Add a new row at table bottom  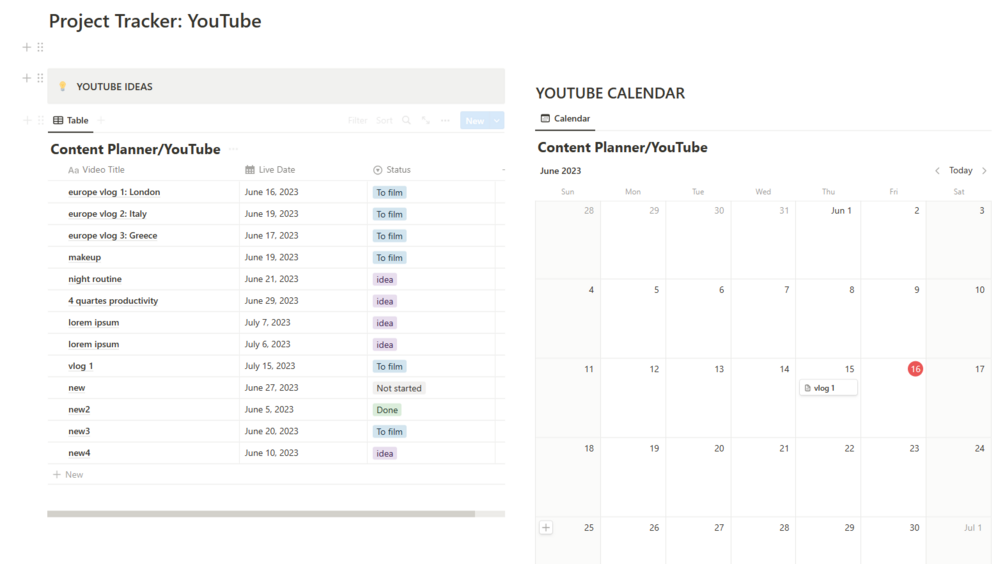click(68, 474)
